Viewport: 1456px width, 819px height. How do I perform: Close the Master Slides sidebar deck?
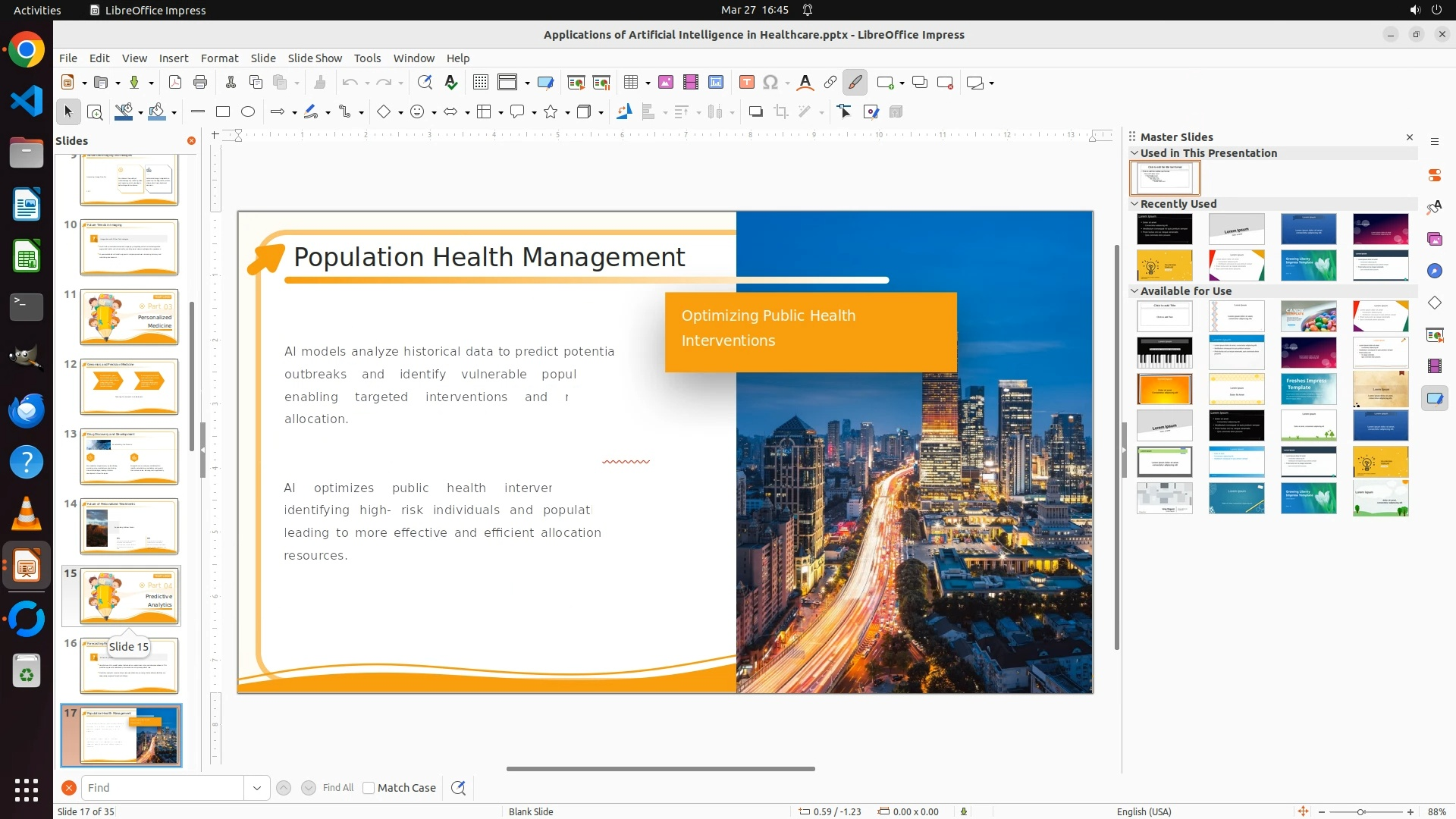pos(1410,137)
